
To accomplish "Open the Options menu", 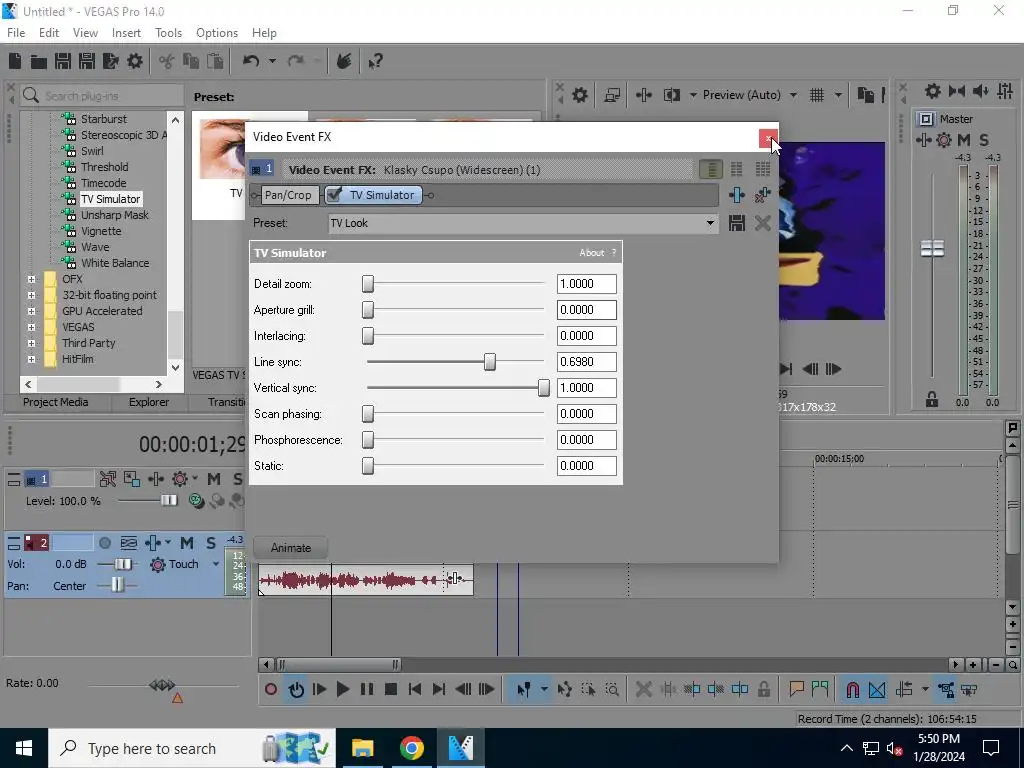I will [x=217, y=33].
